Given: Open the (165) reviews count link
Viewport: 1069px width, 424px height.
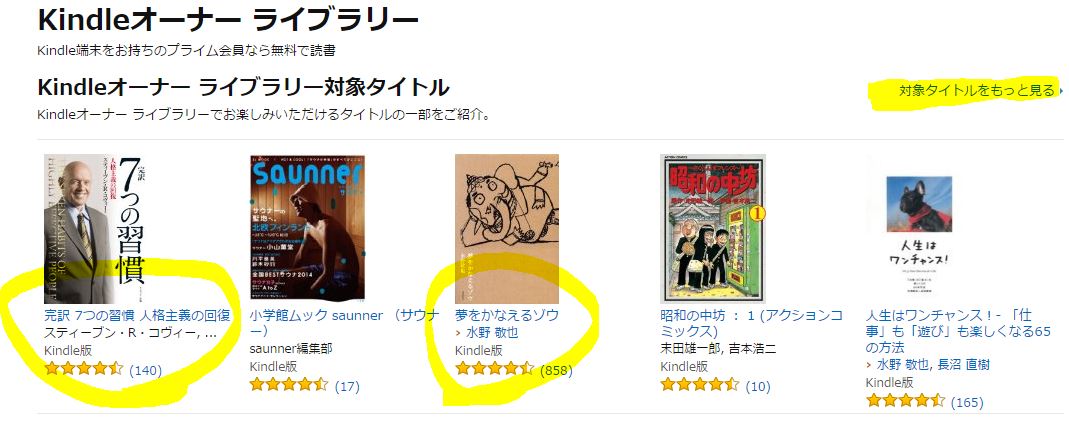Looking at the screenshot, I should coord(967,402).
